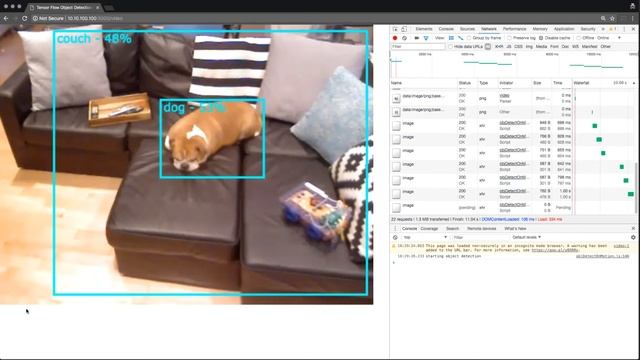Expand the console prompt arrow

click(394, 262)
